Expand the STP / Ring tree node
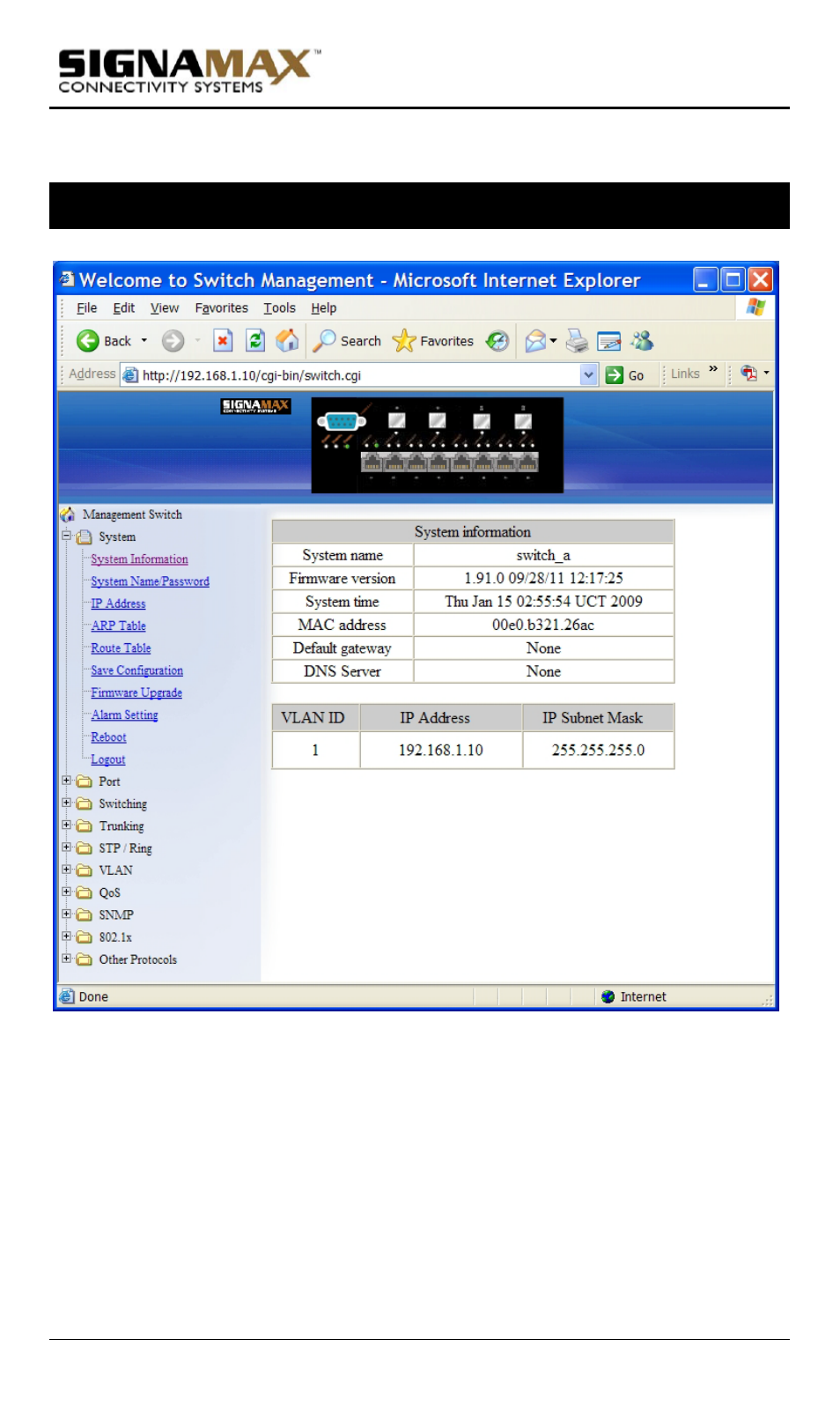 pyautogui.click(x=66, y=848)
